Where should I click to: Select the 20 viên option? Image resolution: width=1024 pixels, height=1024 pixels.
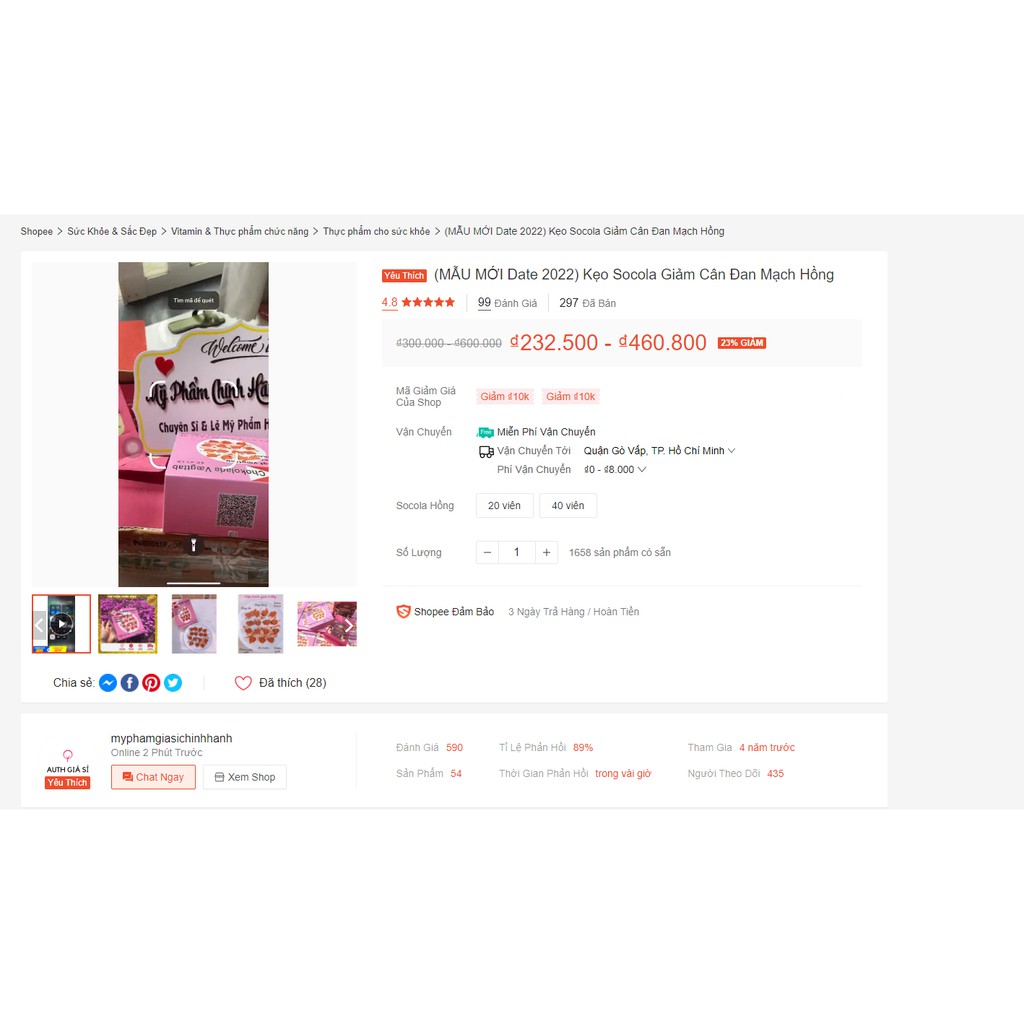(x=504, y=505)
